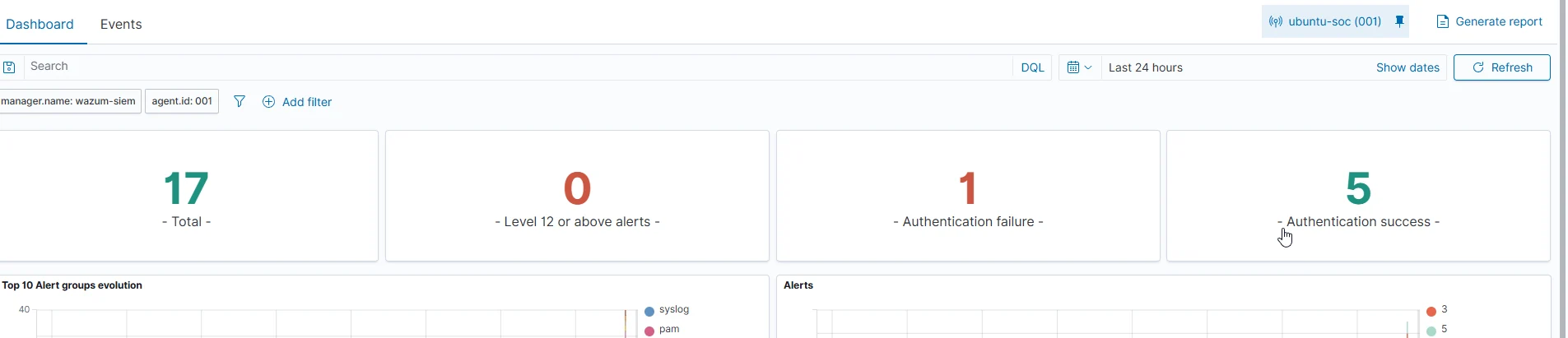Open the Dashboard tab
The height and width of the screenshot is (338, 1568).
click(x=40, y=24)
